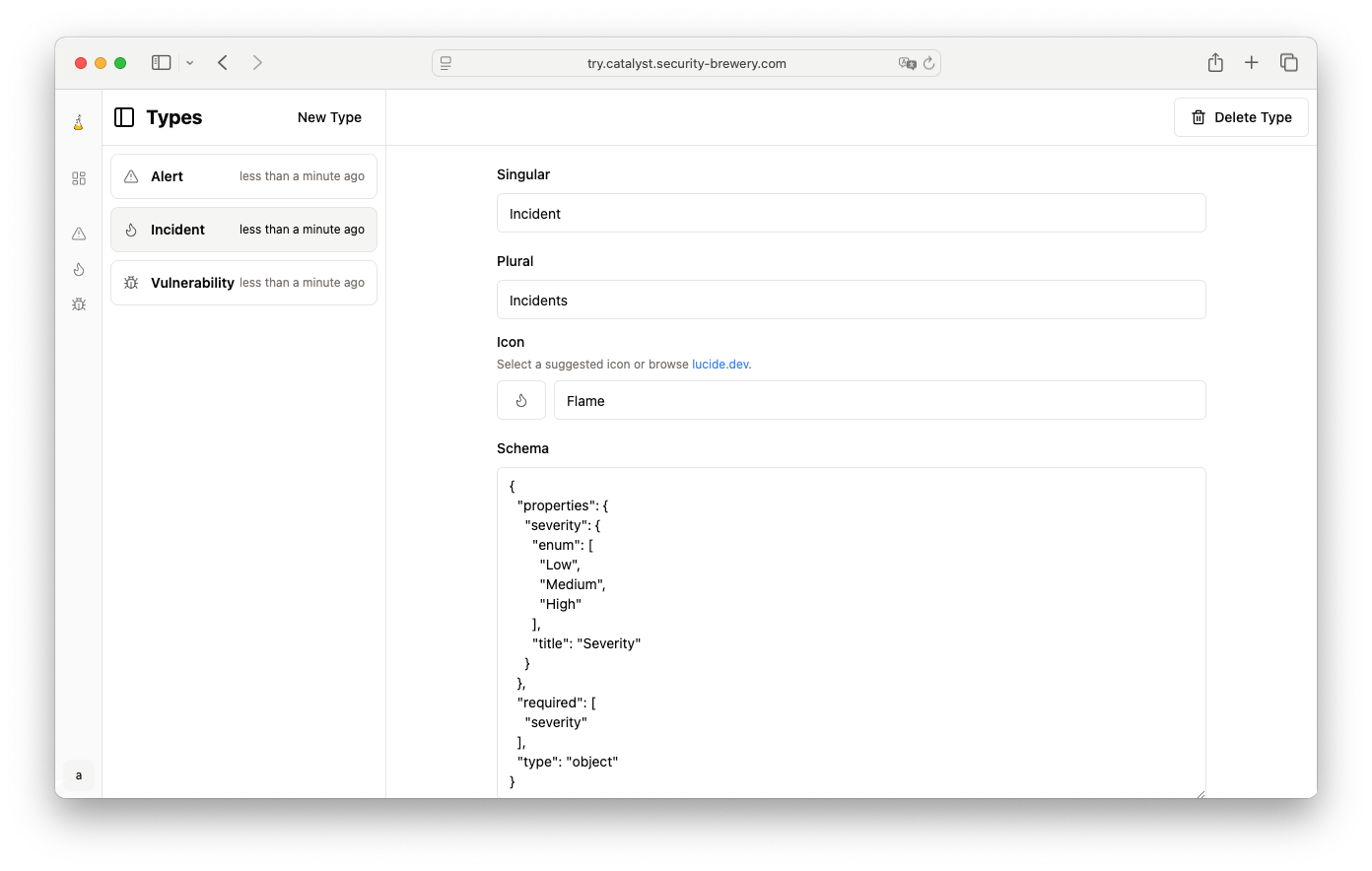Reload the page with refresh icon
Screen dimensions: 1372x871
[x=928, y=63]
